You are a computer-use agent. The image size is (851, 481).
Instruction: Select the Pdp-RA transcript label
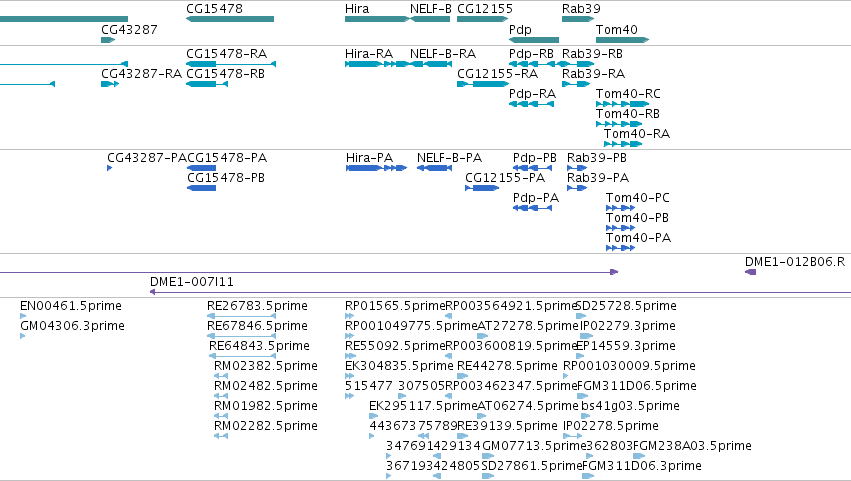click(532, 93)
